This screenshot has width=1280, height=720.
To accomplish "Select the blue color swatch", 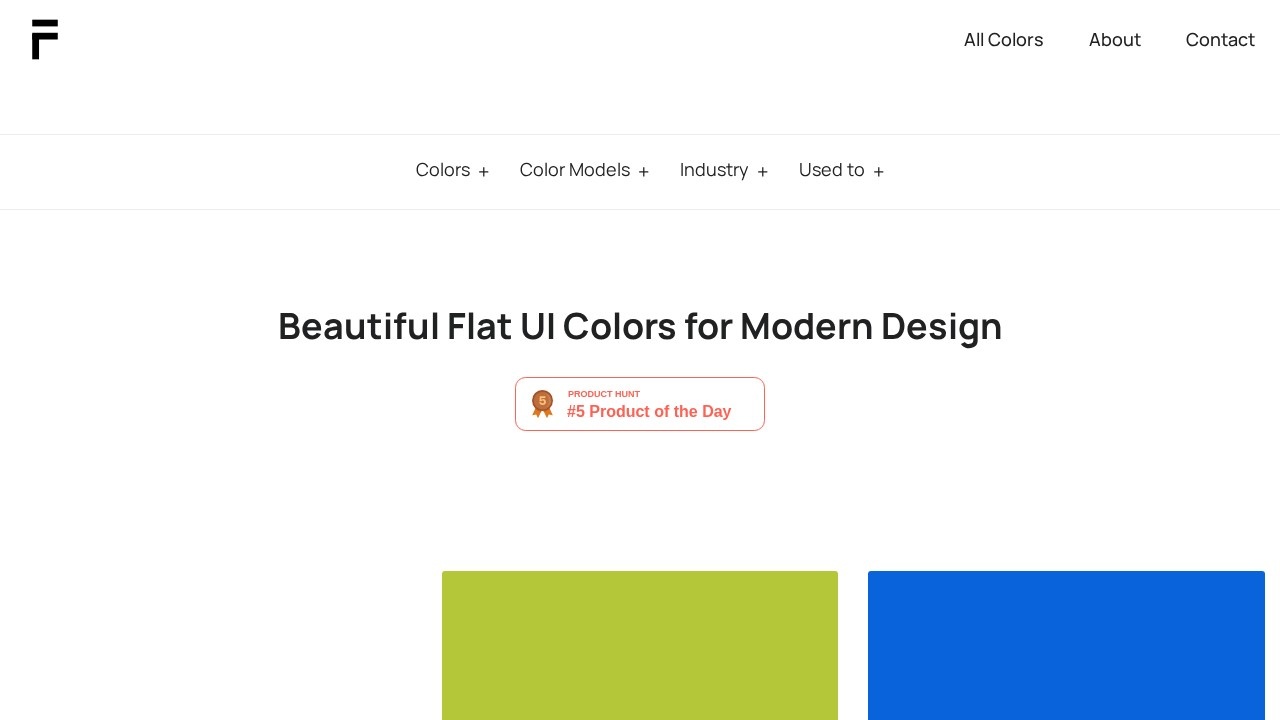I will click(x=1066, y=645).
